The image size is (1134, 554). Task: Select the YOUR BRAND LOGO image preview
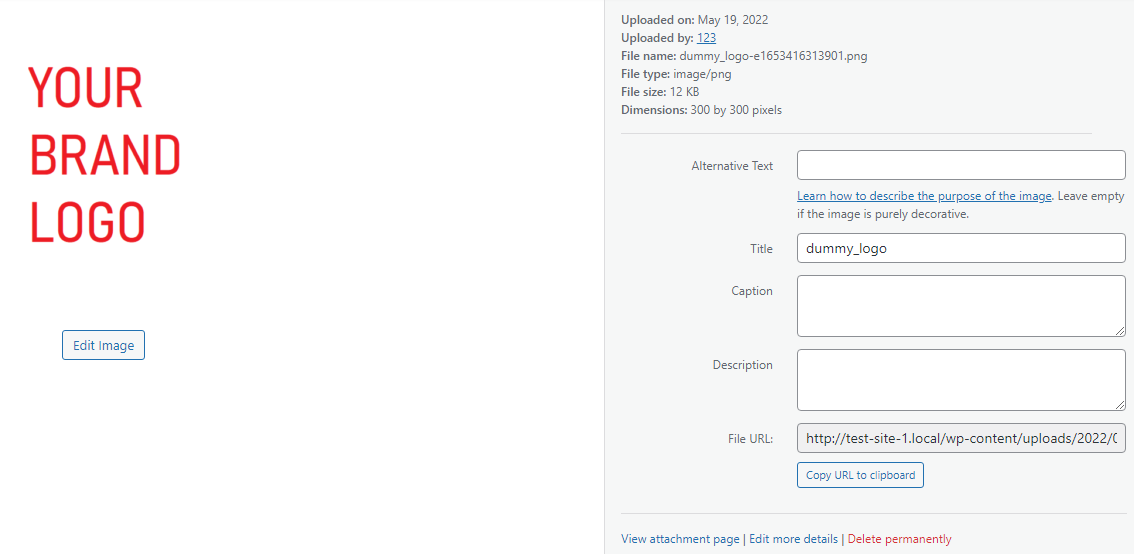[104, 154]
